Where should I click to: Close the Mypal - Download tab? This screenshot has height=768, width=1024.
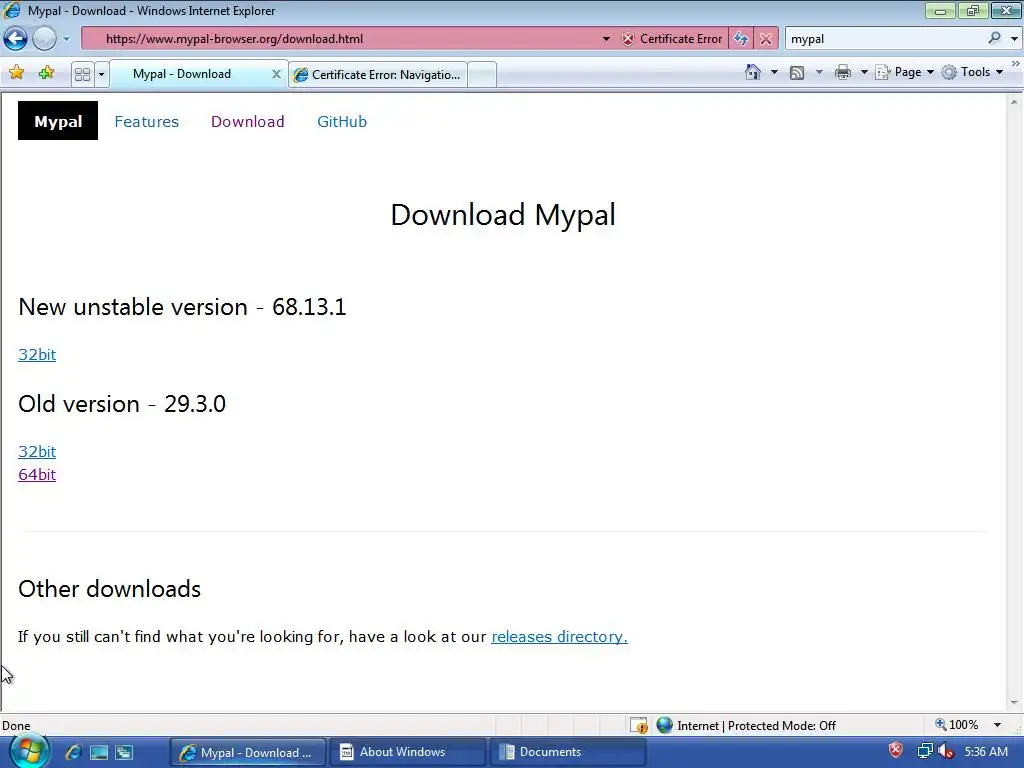[276, 74]
